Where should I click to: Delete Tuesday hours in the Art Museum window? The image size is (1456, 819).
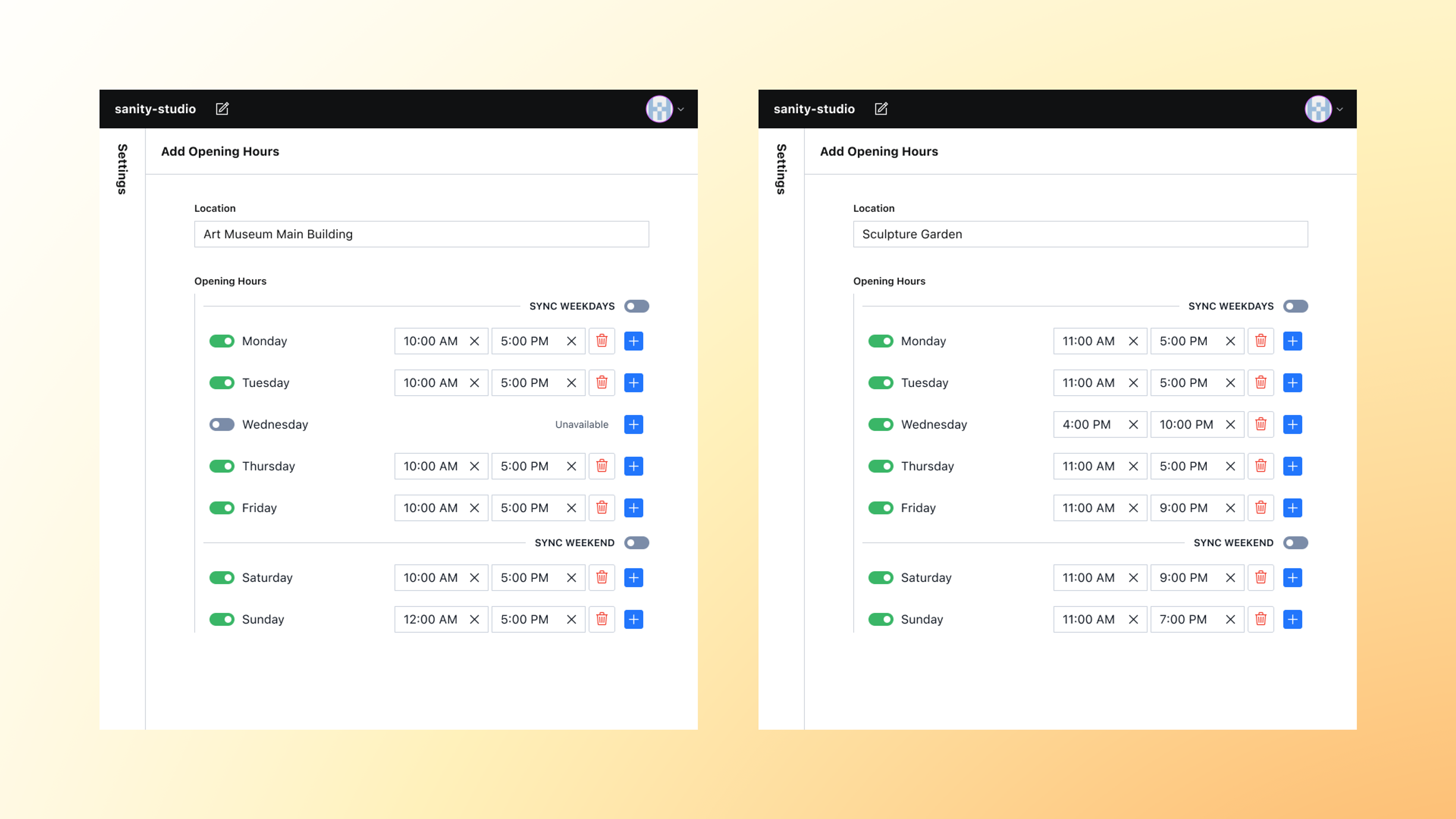602,383
